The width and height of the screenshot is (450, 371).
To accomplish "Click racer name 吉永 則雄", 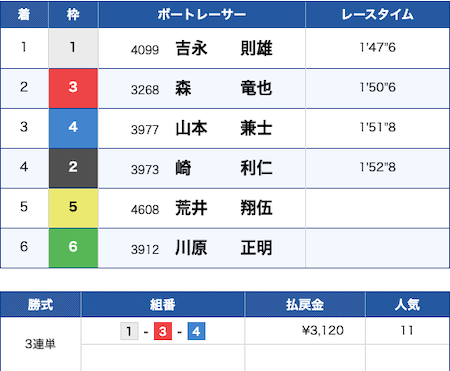I will click(x=224, y=48).
